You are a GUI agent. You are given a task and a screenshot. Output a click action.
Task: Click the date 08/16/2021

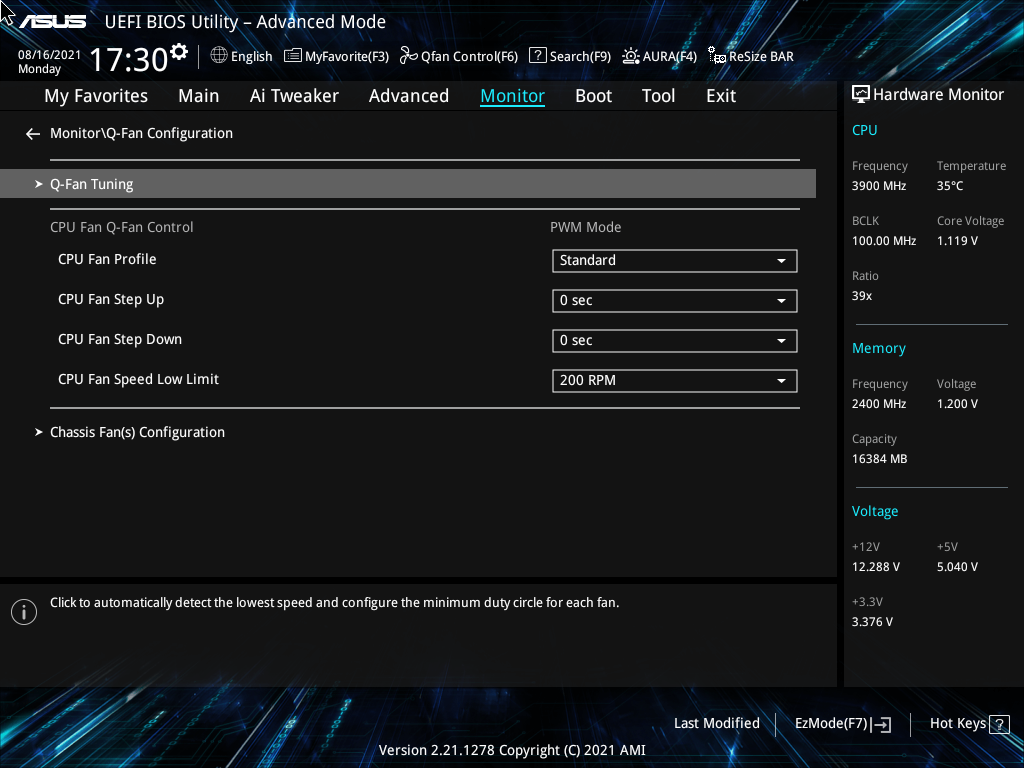coord(50,55)
